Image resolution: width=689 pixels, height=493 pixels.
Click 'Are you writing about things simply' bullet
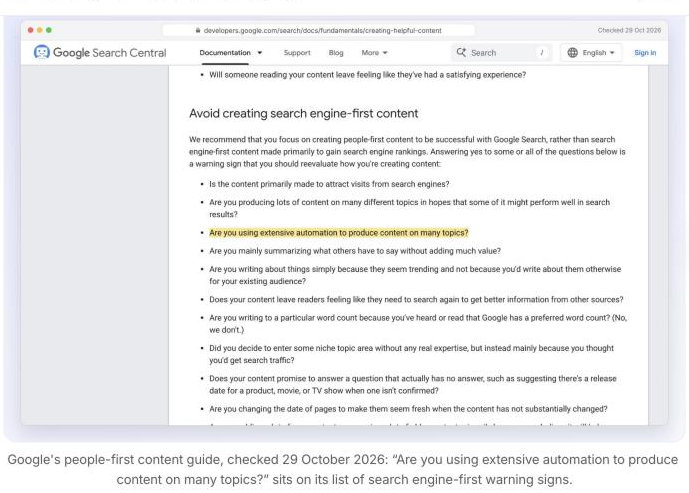click(x=415, y=275)
